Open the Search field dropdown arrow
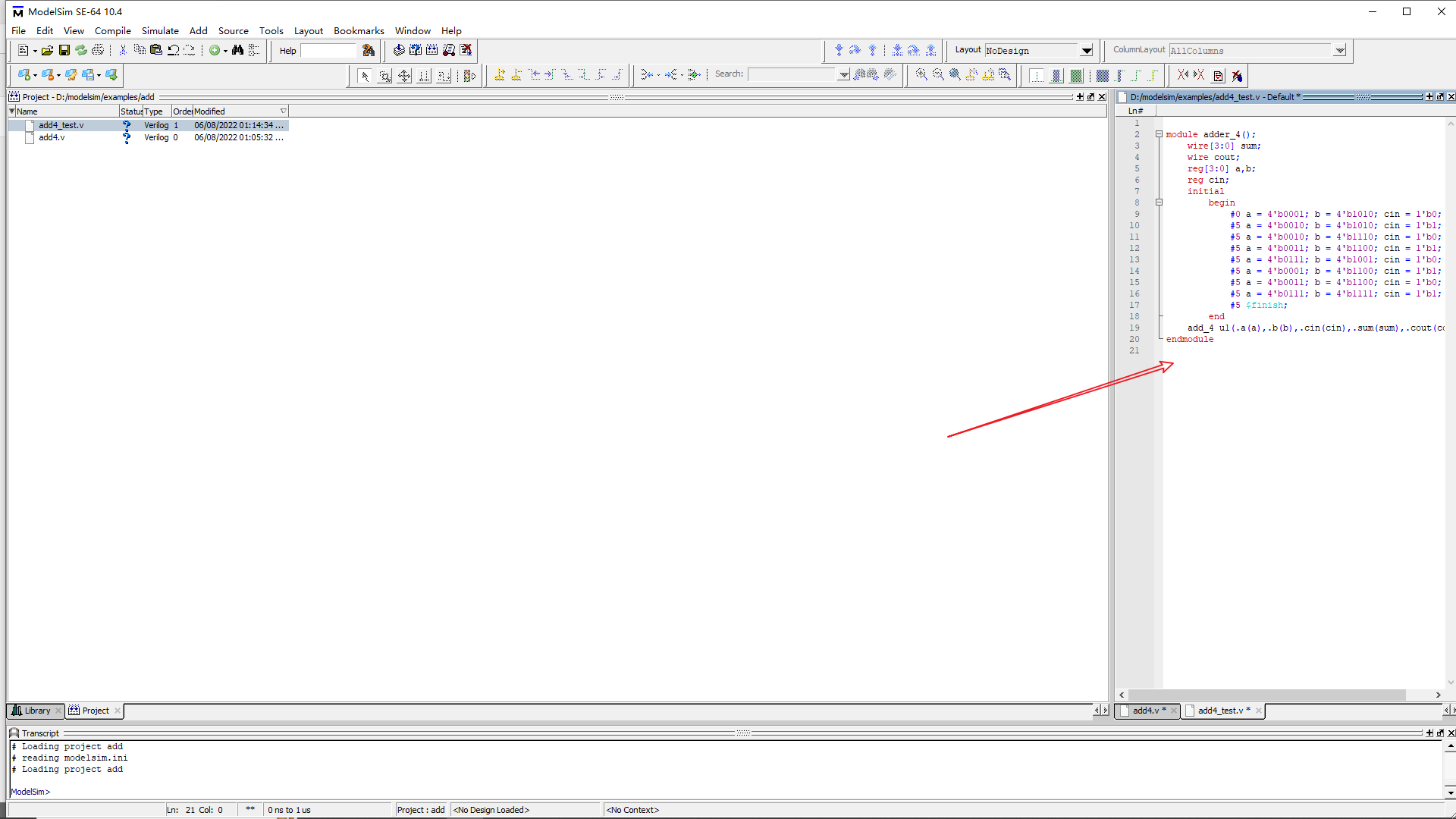The image size is (1456, 819). [x=843, y=74]
